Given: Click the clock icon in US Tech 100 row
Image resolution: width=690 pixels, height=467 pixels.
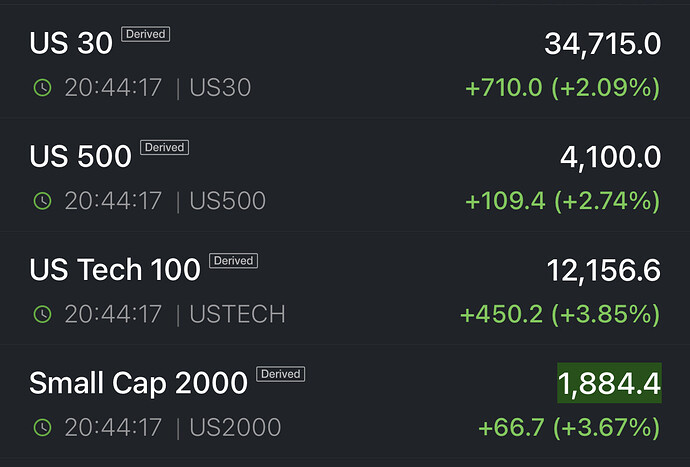Looking at the screenshot, I should tap(42, 315).
